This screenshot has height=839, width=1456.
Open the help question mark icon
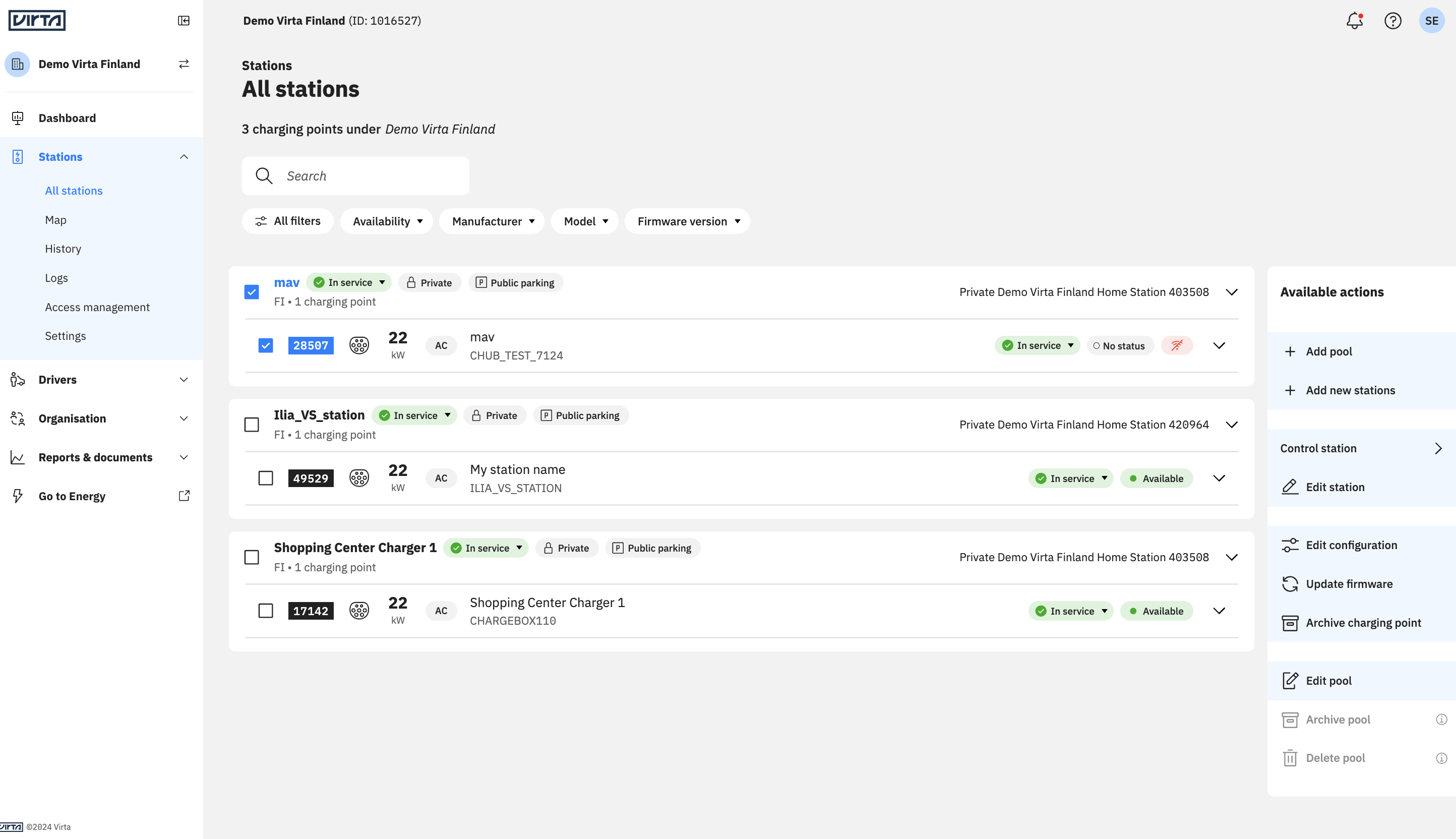[1392, 21]
